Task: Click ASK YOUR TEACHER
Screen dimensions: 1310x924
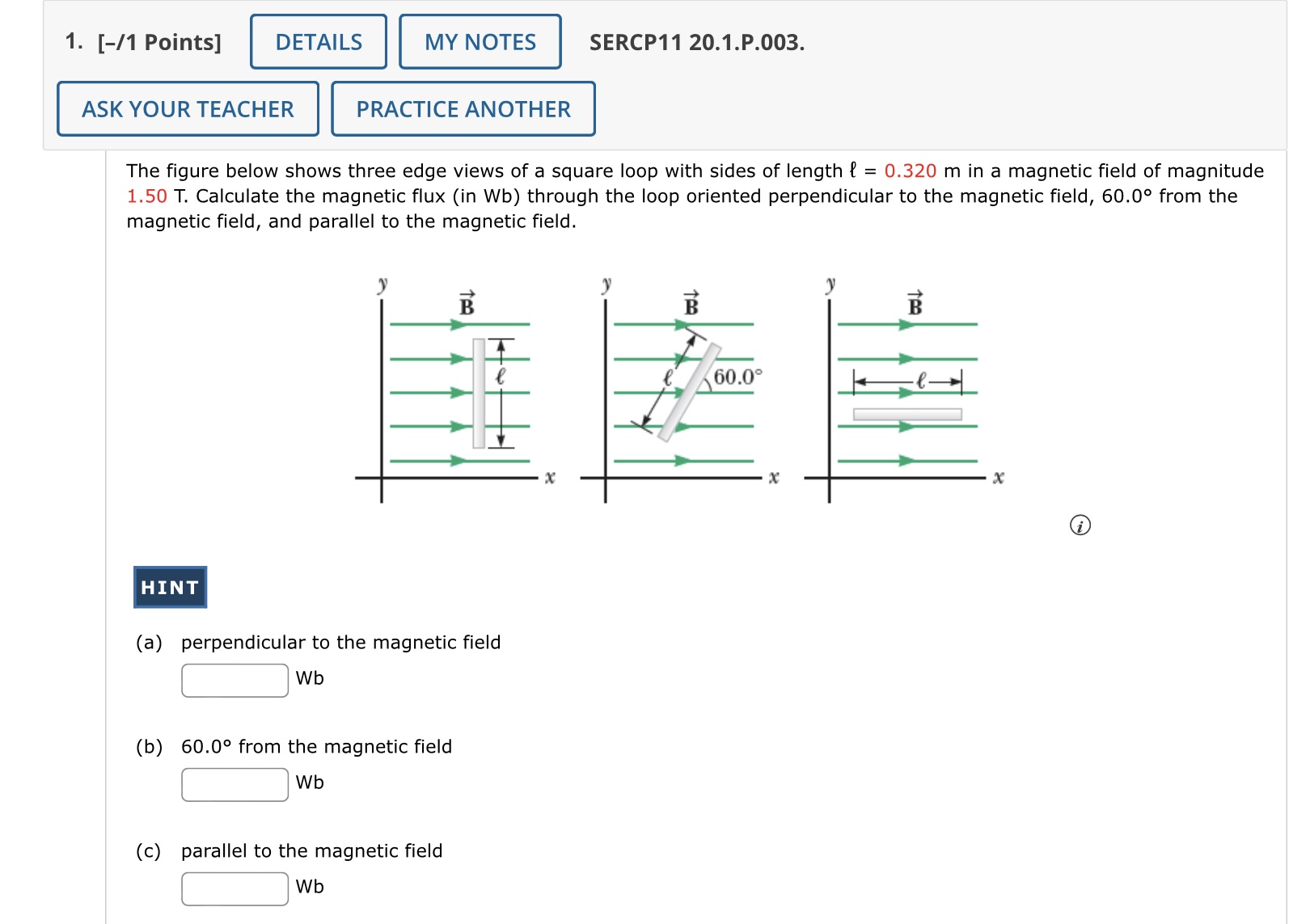Action: click(x=188, y=109)
